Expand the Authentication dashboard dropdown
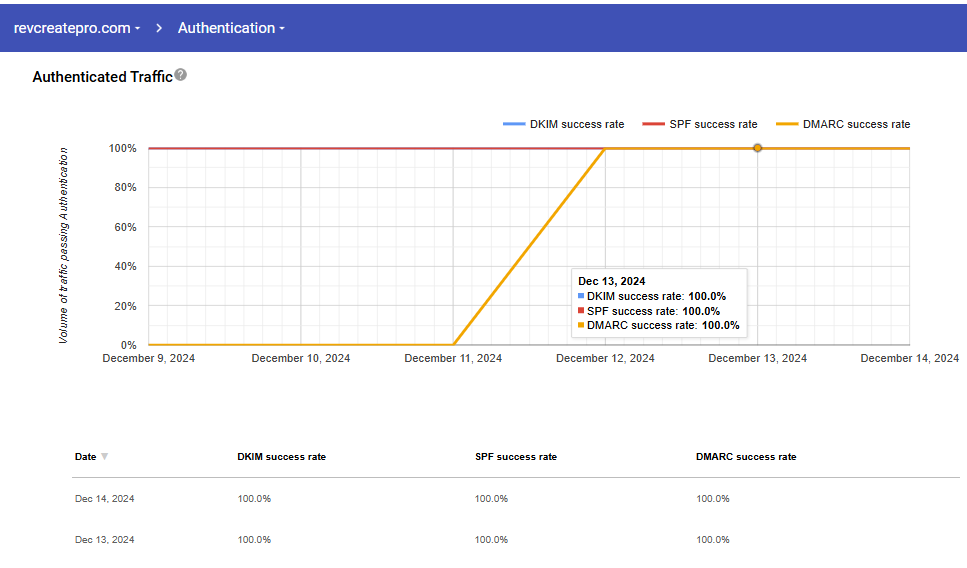Image resolution: width=967 pixels, height=568 pixels. pyautogui.click(x=231, y=28)
